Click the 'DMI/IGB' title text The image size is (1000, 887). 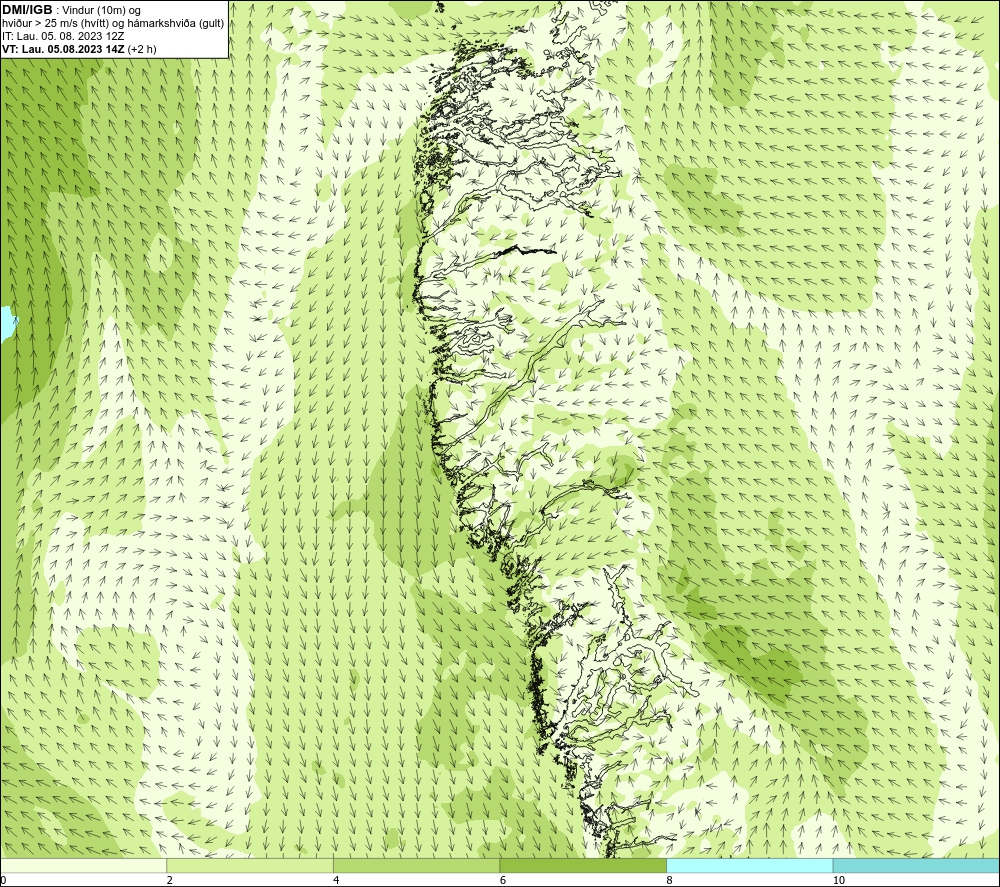click(27, 10)
